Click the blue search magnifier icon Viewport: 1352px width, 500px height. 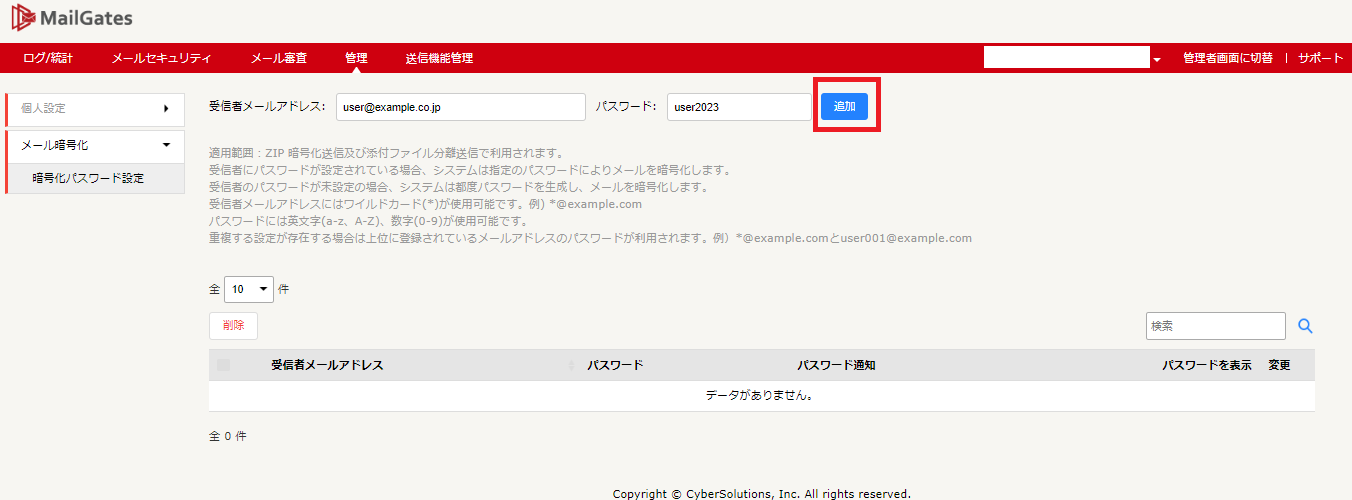[x=1305, y=326]
